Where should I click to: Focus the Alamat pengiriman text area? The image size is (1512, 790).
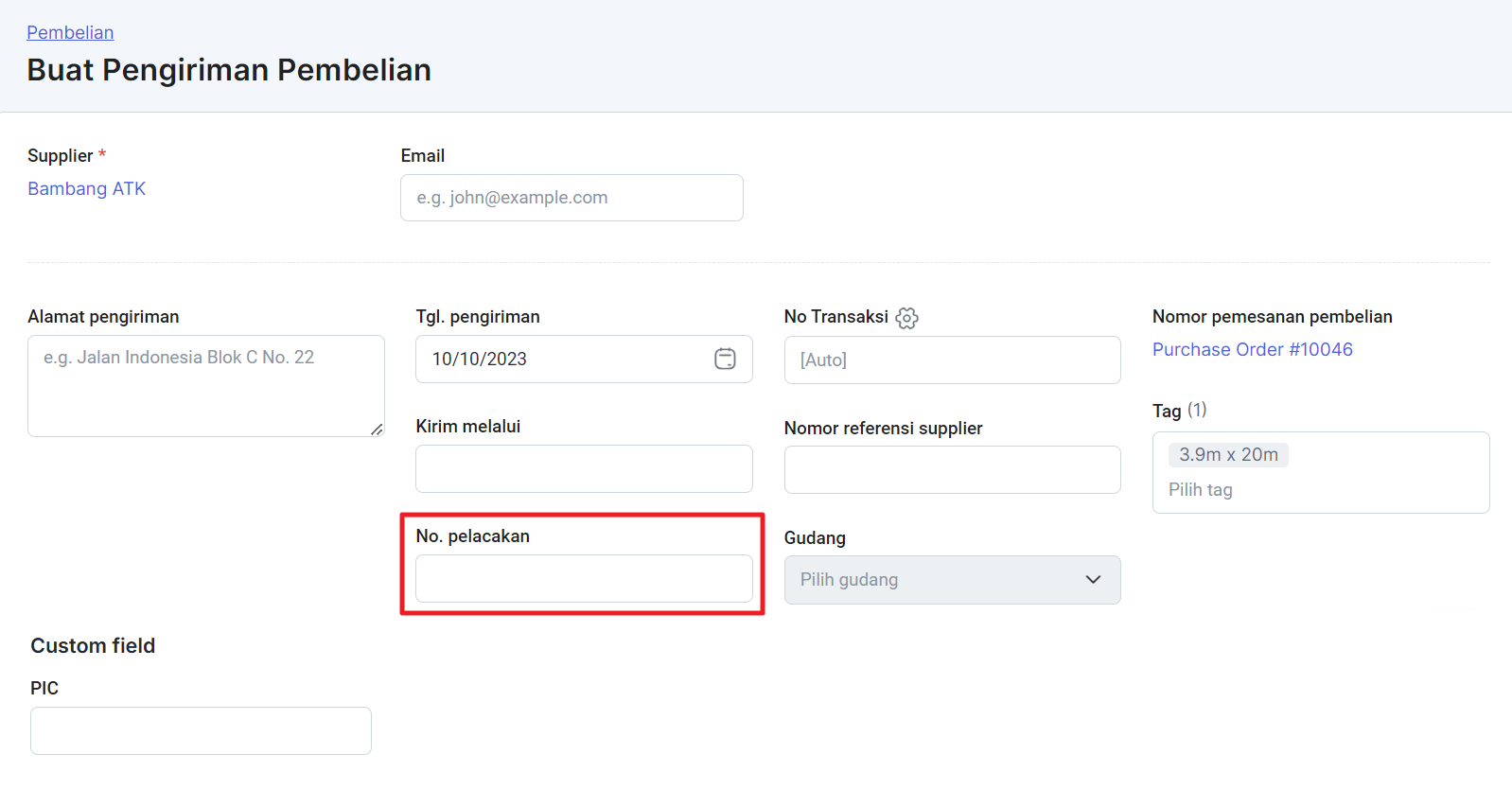205,385
